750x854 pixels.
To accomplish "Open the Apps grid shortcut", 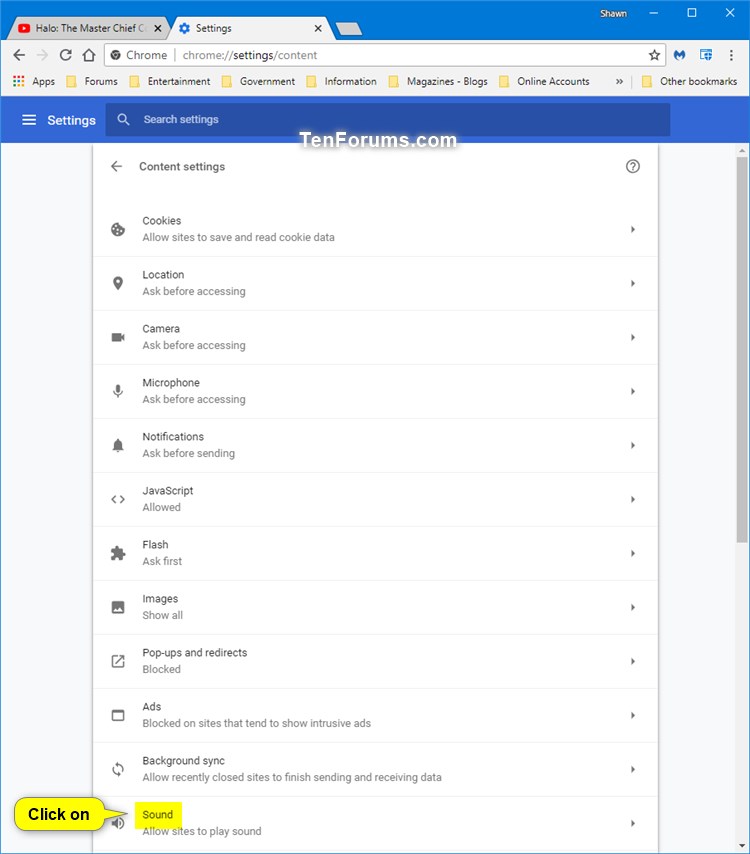I will tap(34, 81).
